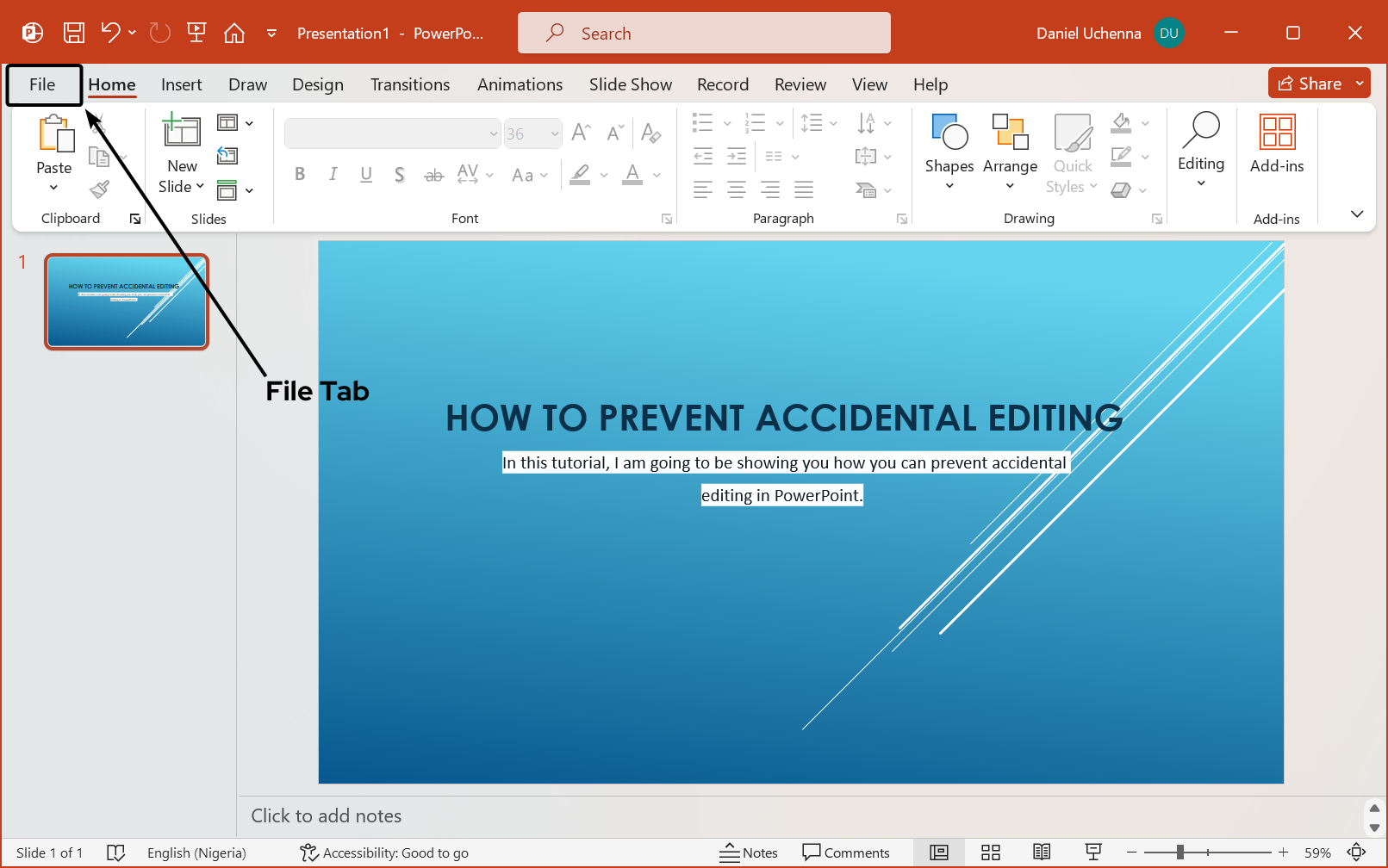Switch to the Animations ribbon tab
The height and width of the screenshot is (868, 1388).
pyautogui.click(x=520, y=84)
